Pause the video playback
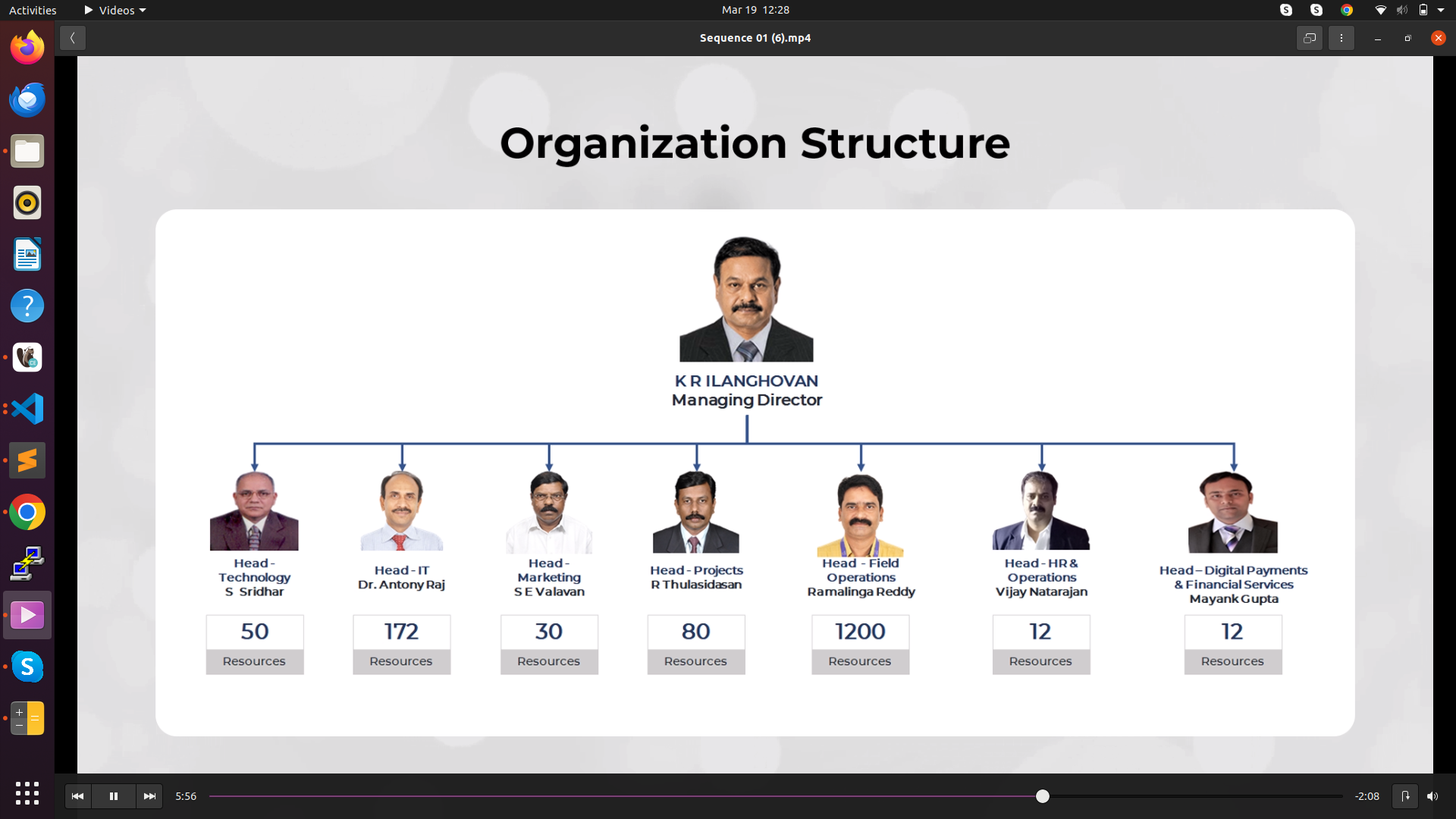This screenshot has height=819, width=1456. [114, 796]
